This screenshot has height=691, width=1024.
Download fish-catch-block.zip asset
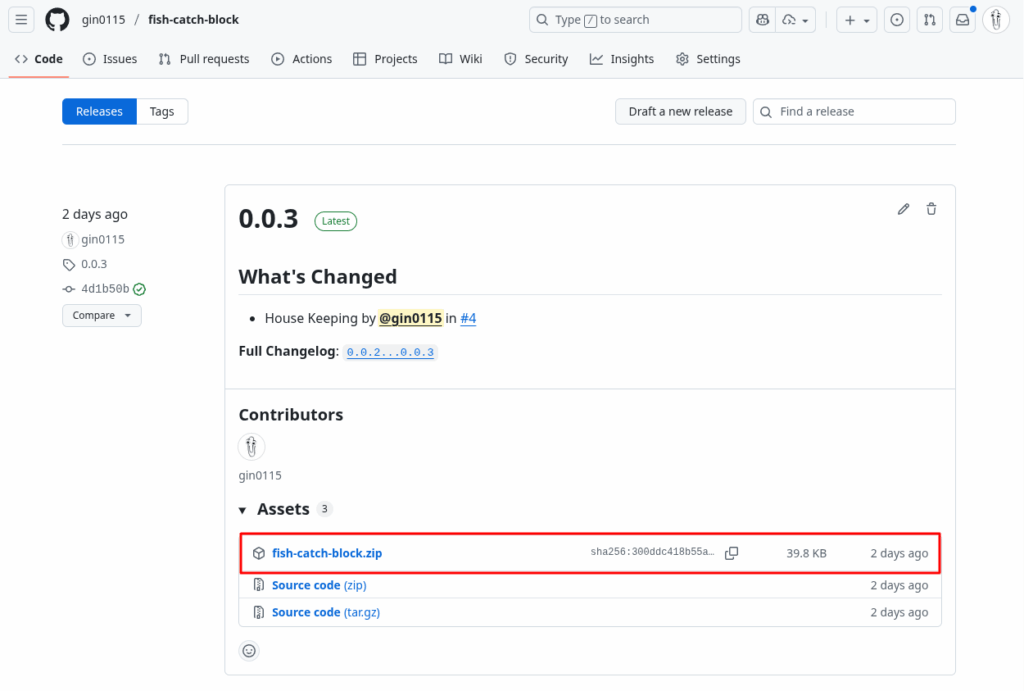click(x=327, y=553)
